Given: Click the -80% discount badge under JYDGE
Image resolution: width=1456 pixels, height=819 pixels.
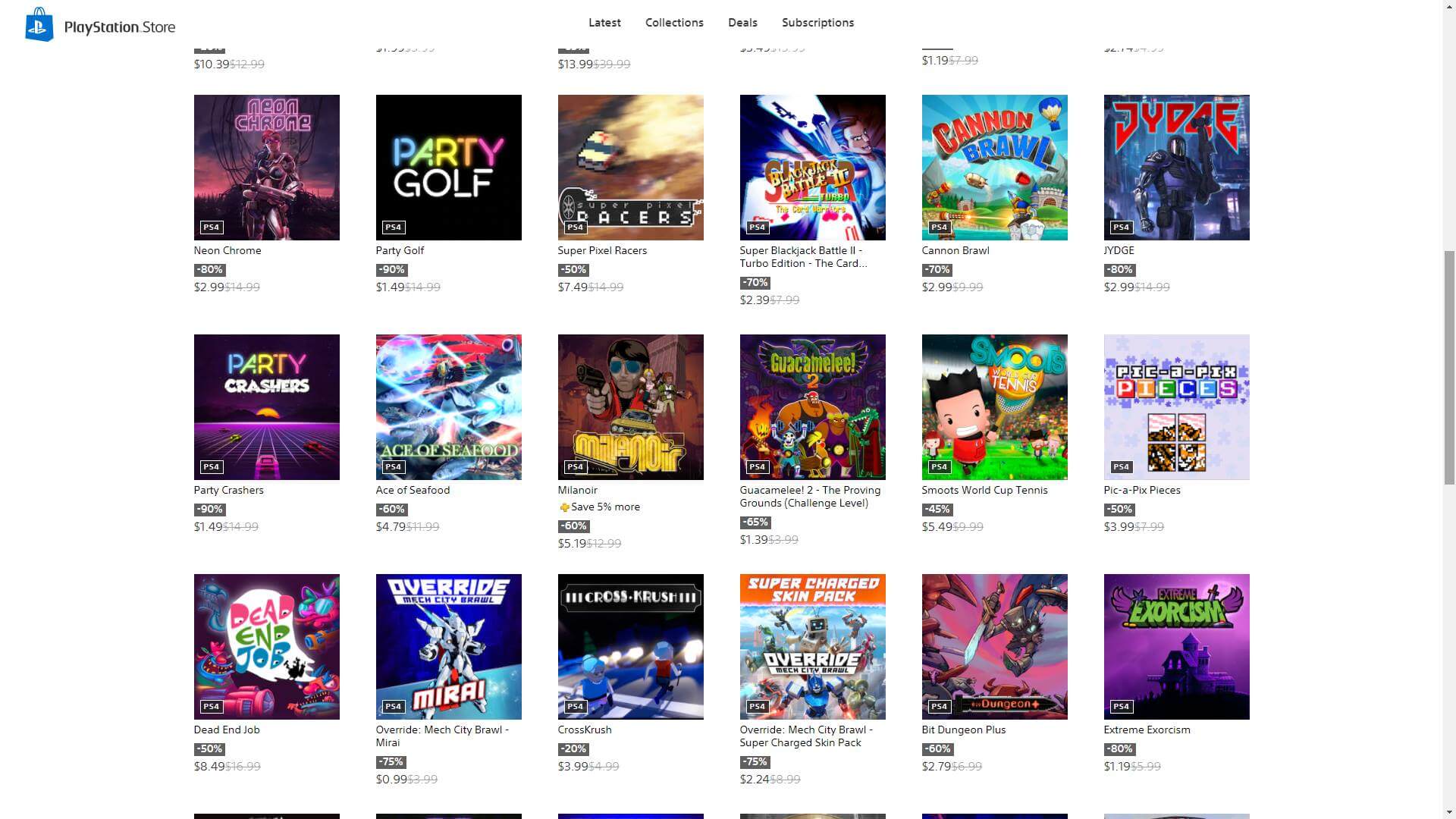Looking at the screenshot, I should [x=1119, y=270].
